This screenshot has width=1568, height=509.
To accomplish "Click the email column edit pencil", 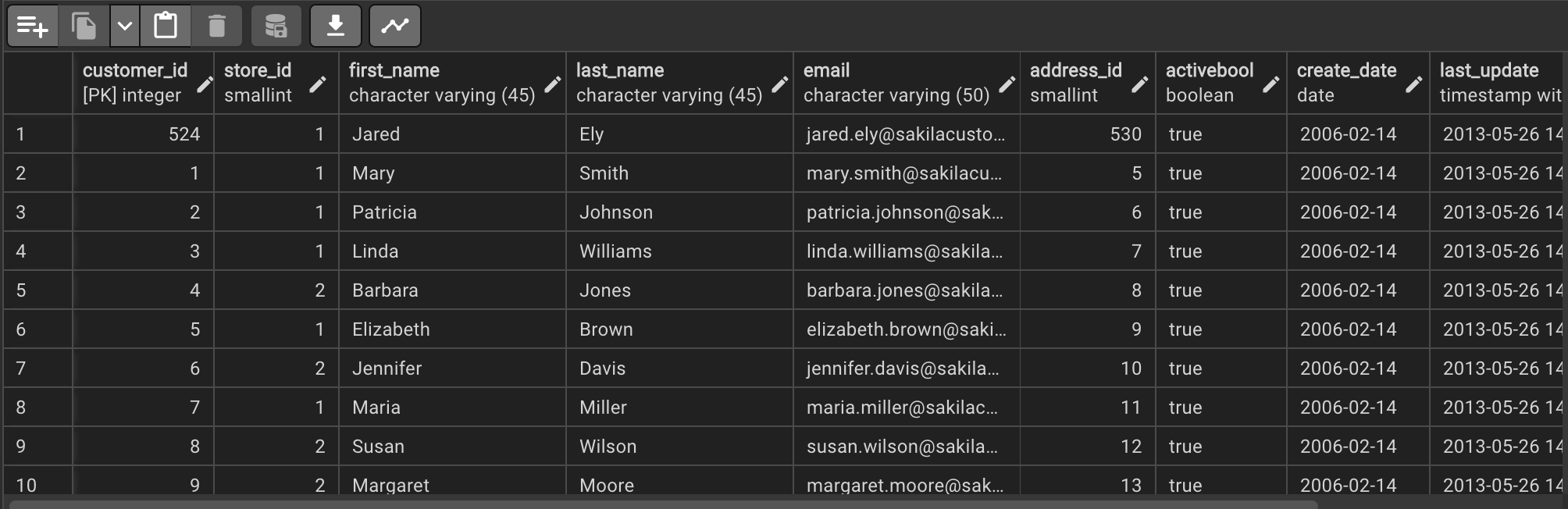I will 1007,84.
